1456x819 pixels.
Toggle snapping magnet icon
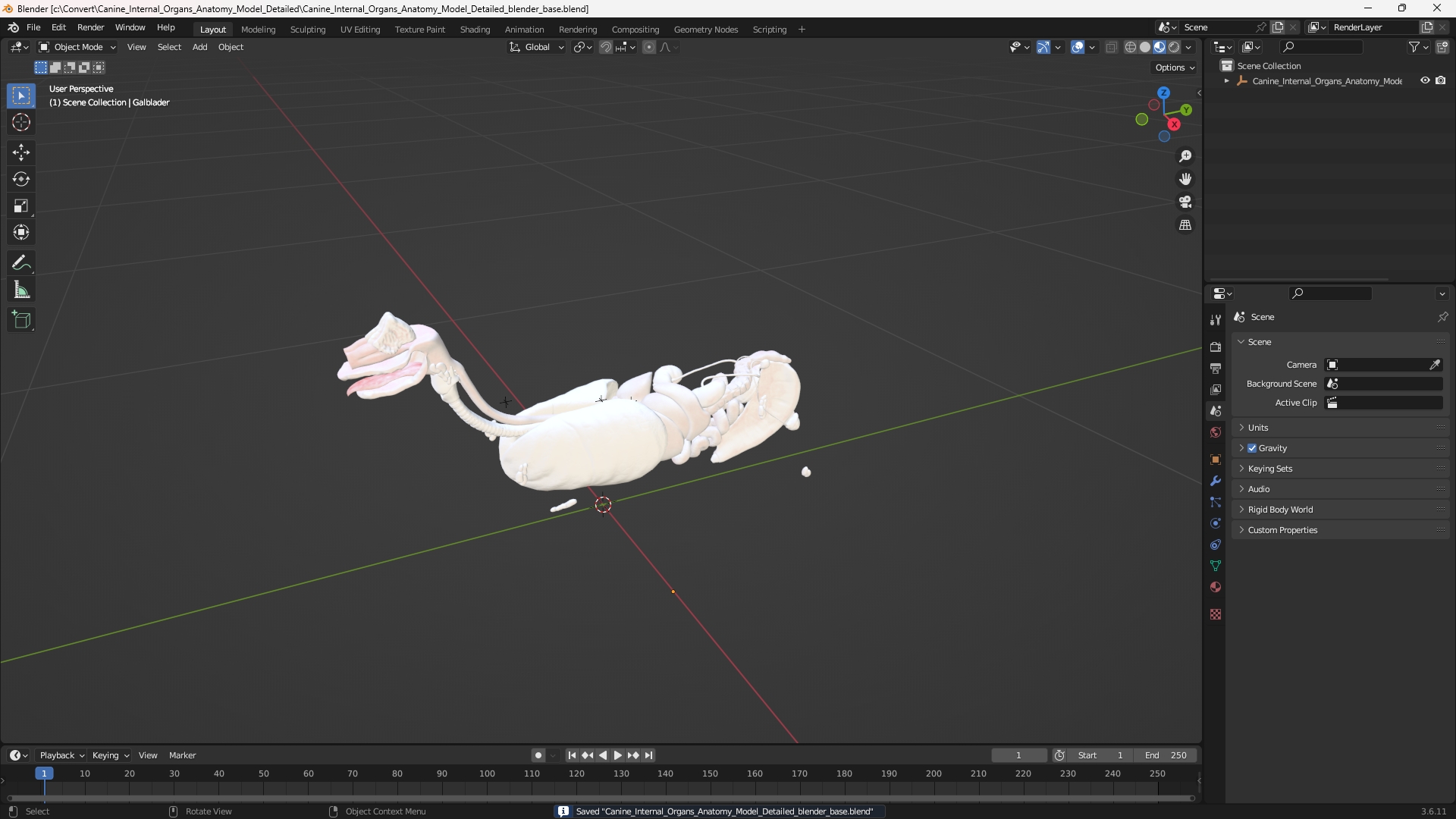tap(605, 47)
